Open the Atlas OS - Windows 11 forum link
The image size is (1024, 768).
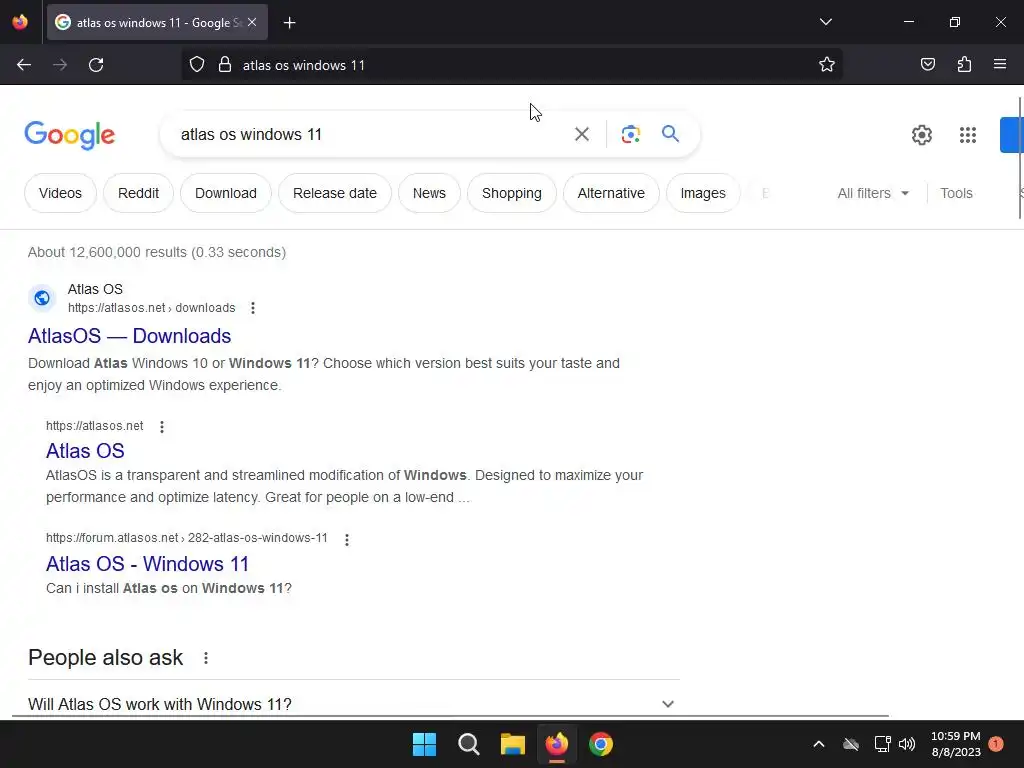(x=148, y=564)
